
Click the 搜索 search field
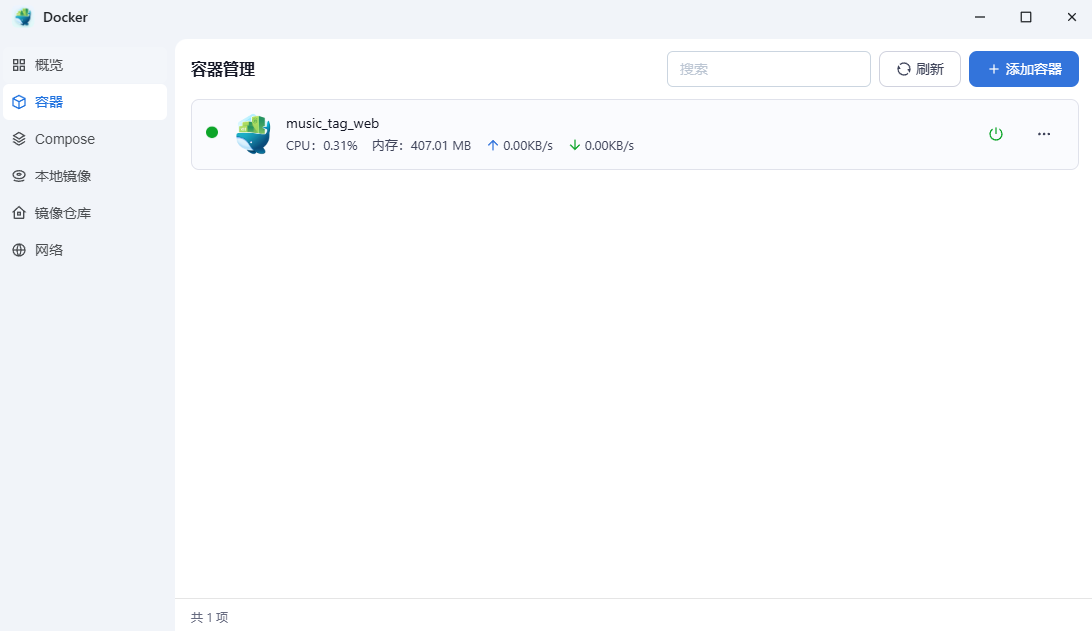768,69
